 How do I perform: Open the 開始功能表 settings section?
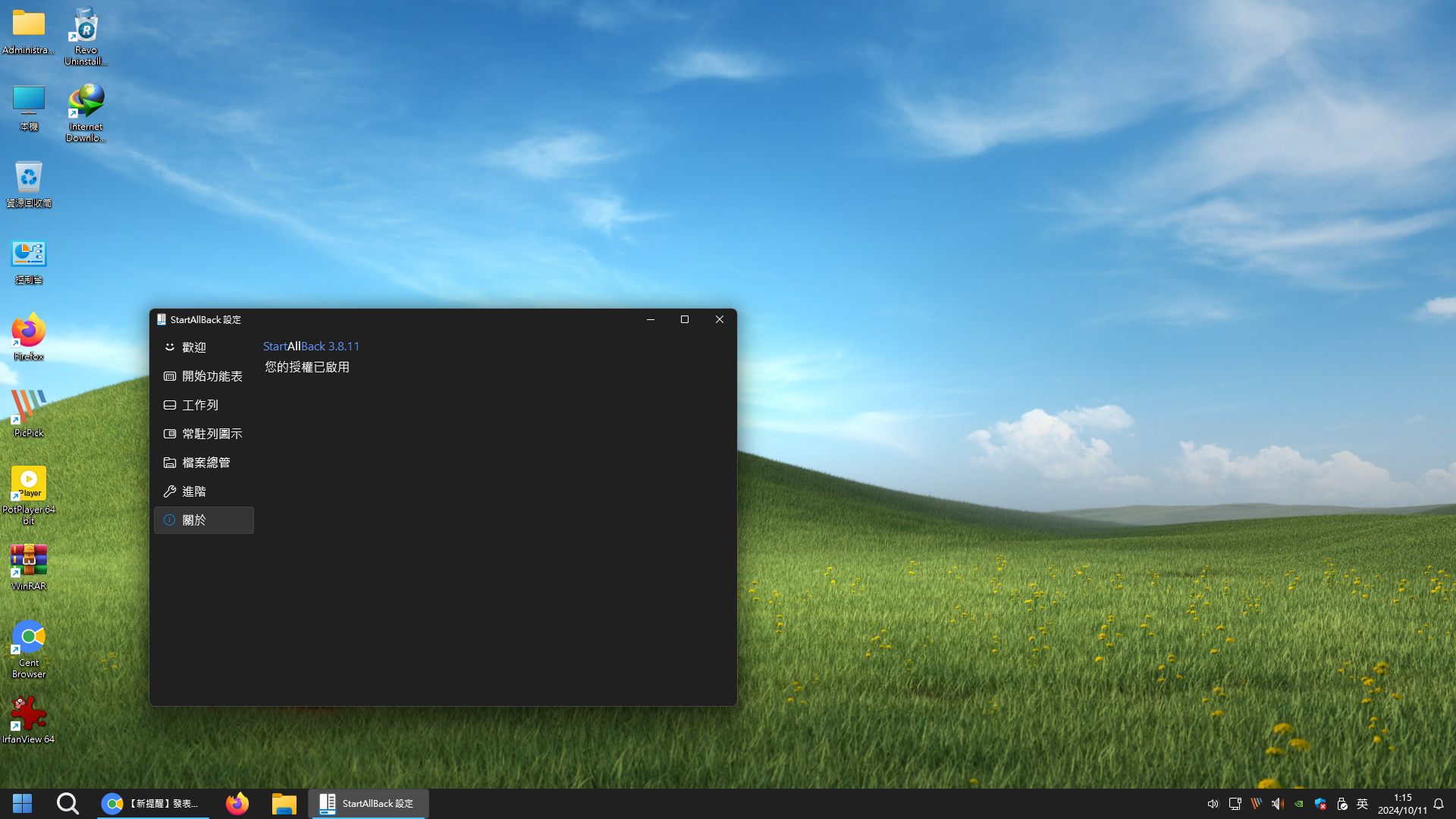(203, 376)
